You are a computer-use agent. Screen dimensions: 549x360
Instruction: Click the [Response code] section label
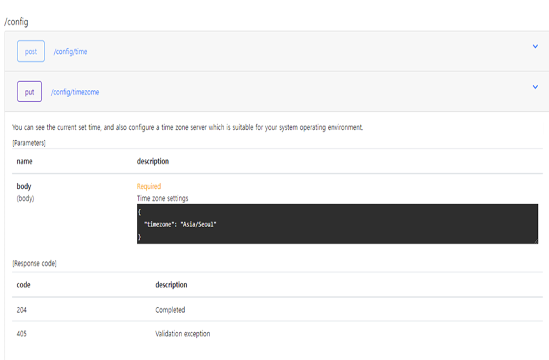[x=34, y=263]
